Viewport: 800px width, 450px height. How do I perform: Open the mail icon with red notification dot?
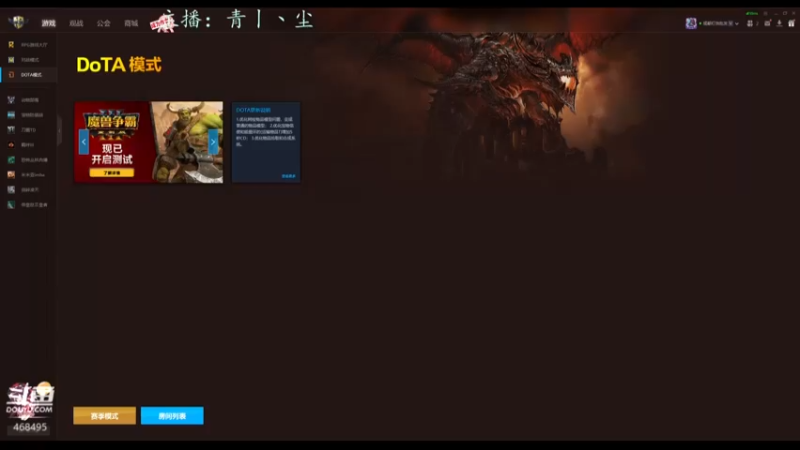click(767, 23)
